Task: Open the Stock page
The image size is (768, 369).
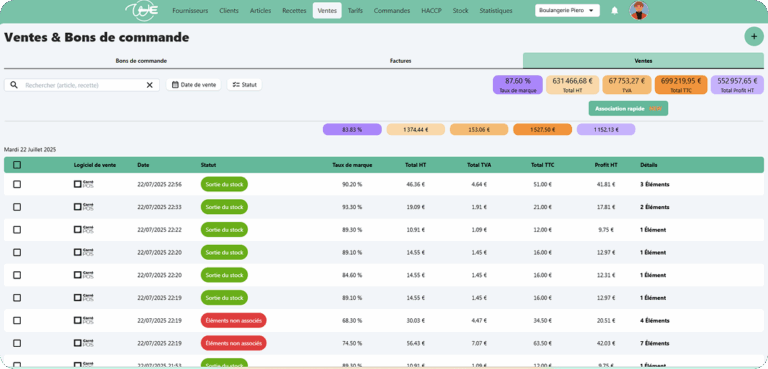Action: point(460,11)
